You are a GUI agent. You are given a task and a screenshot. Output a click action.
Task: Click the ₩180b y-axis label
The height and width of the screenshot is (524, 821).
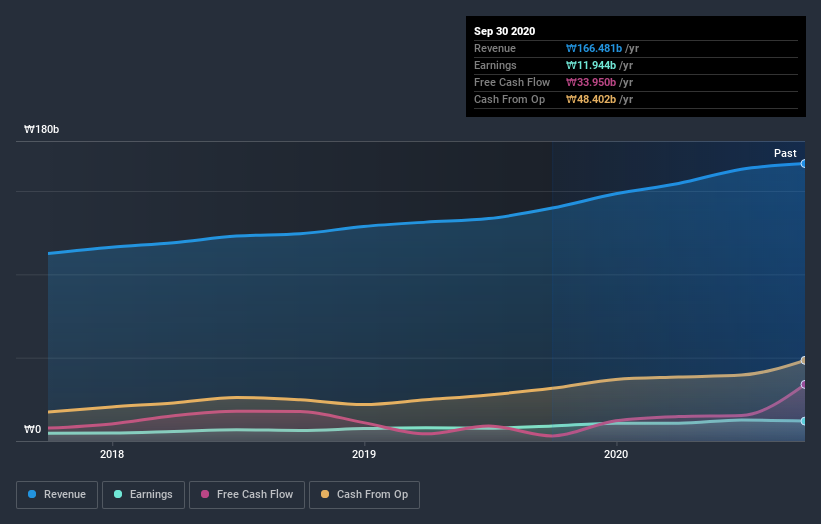[x=41, y=129]
